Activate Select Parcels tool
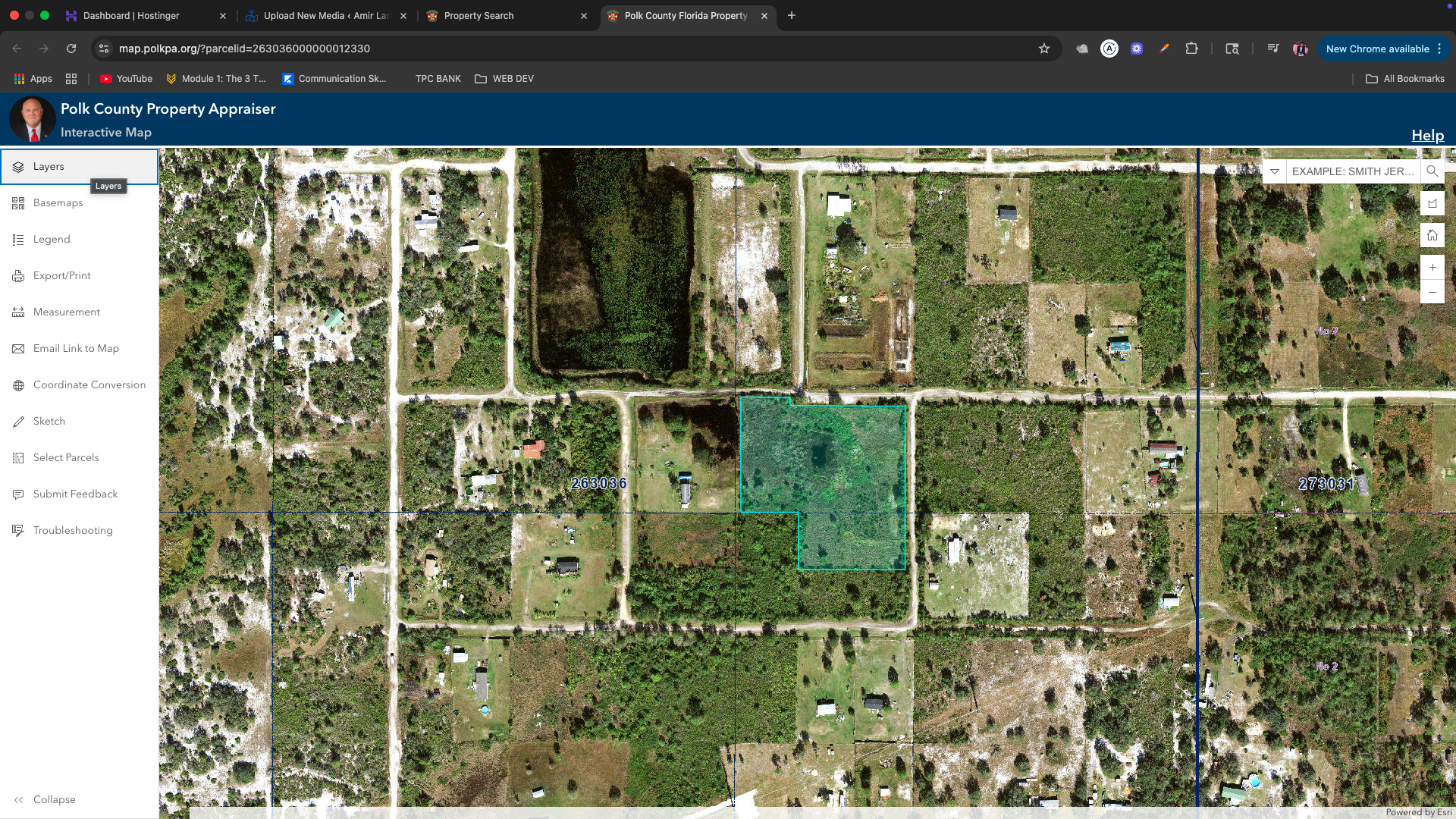Screen dimensions: 1456x819 (66, 458)
